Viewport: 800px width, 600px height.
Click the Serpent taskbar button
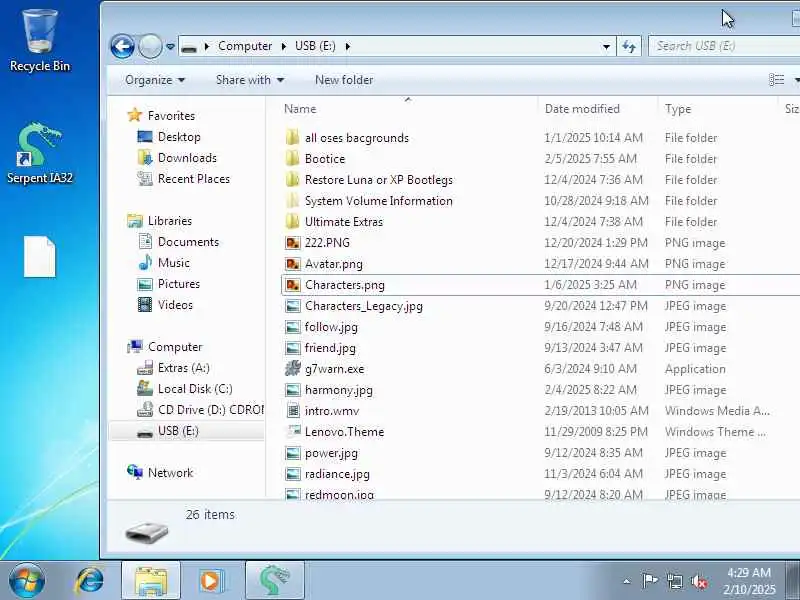[x=274, y=581]
